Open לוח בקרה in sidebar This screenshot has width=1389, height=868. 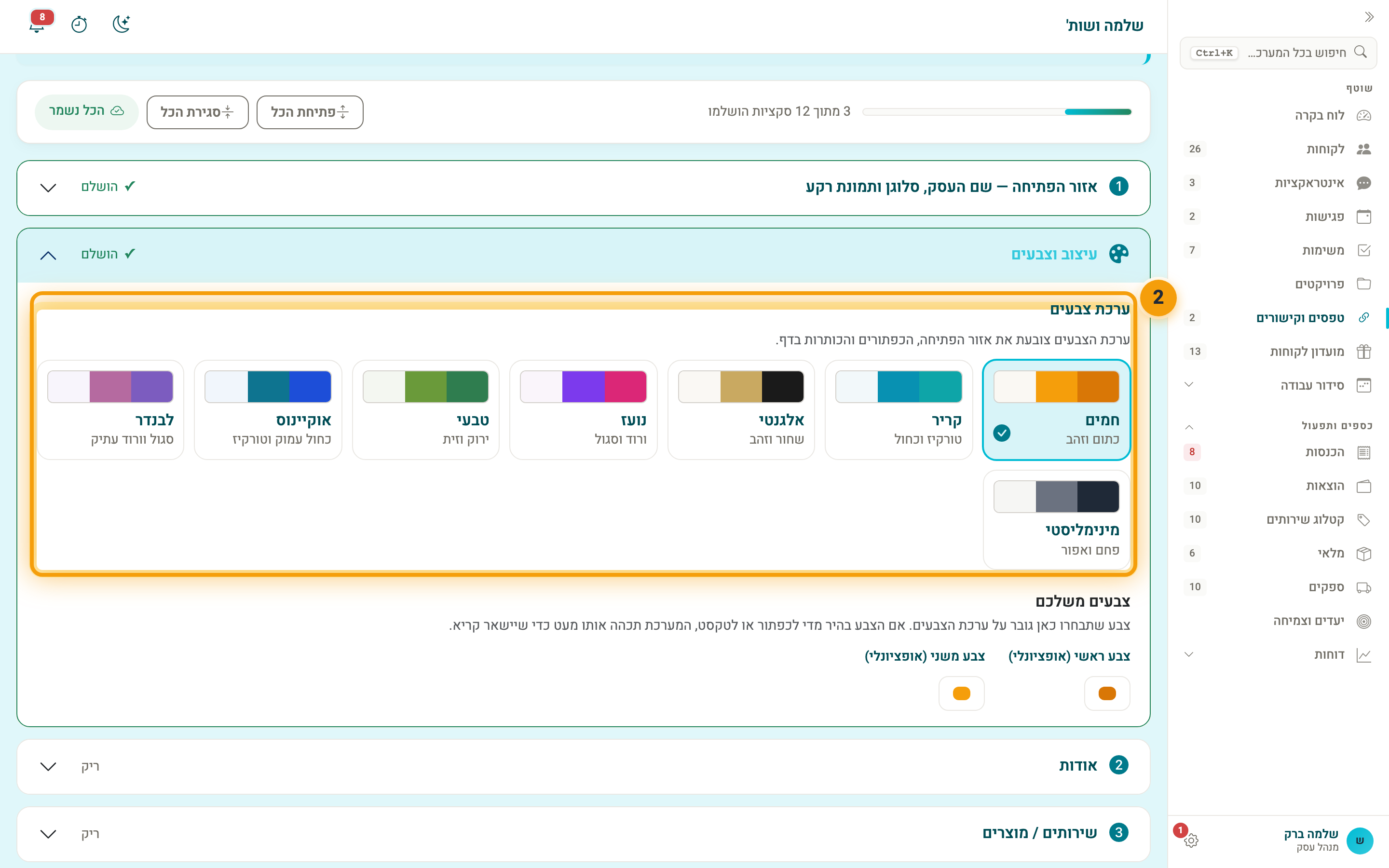pyautogui.click(x=1279, y=115)
